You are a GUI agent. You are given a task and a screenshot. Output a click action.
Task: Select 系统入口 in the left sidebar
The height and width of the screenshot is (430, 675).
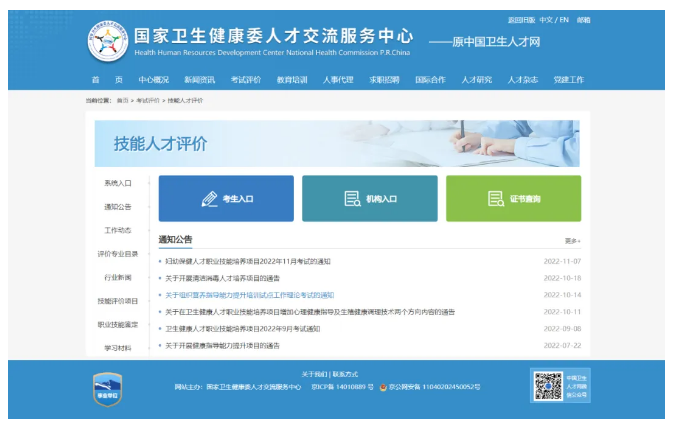[x=118, y=183]
